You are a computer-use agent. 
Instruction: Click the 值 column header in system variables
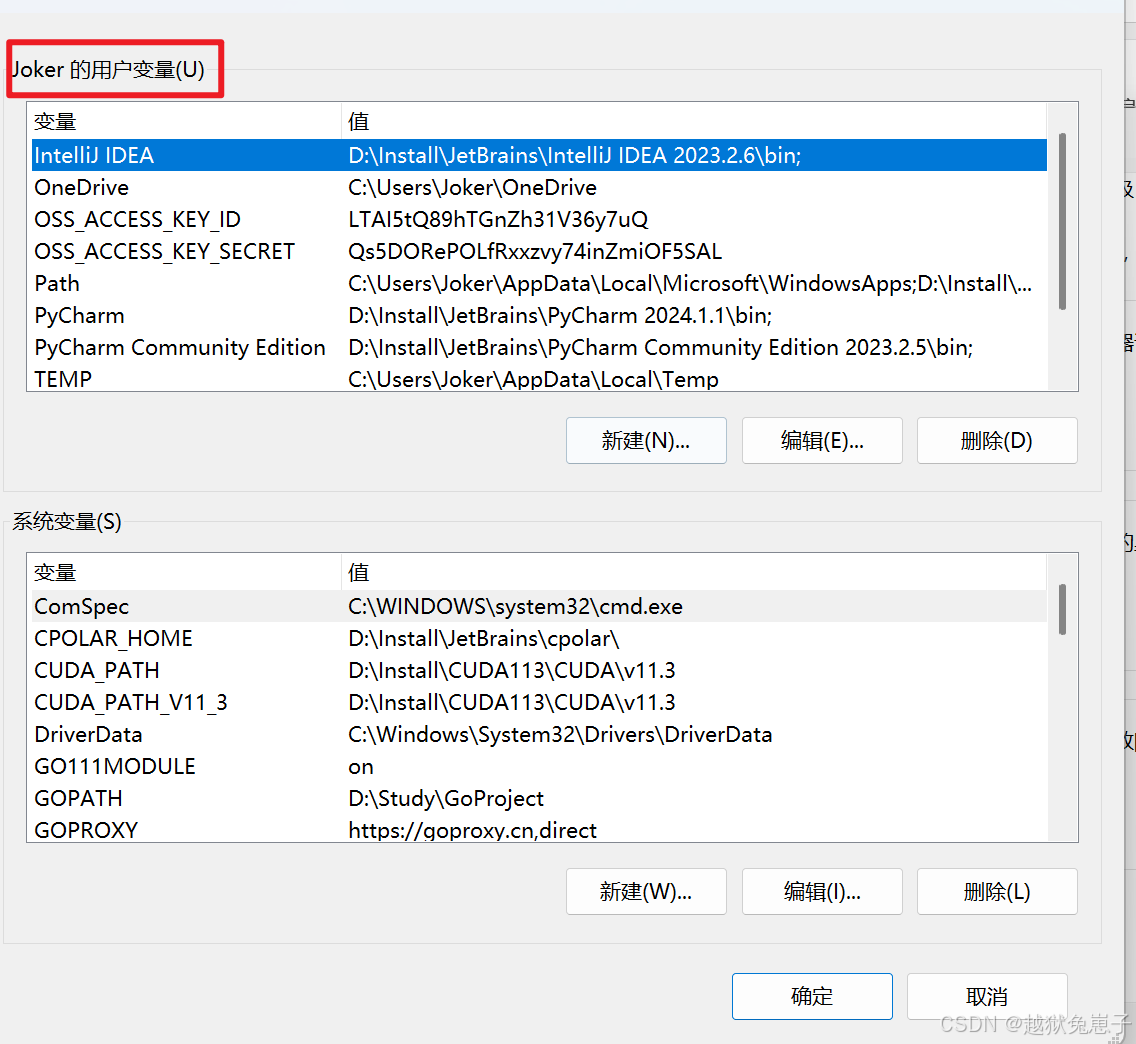(694, 572)
